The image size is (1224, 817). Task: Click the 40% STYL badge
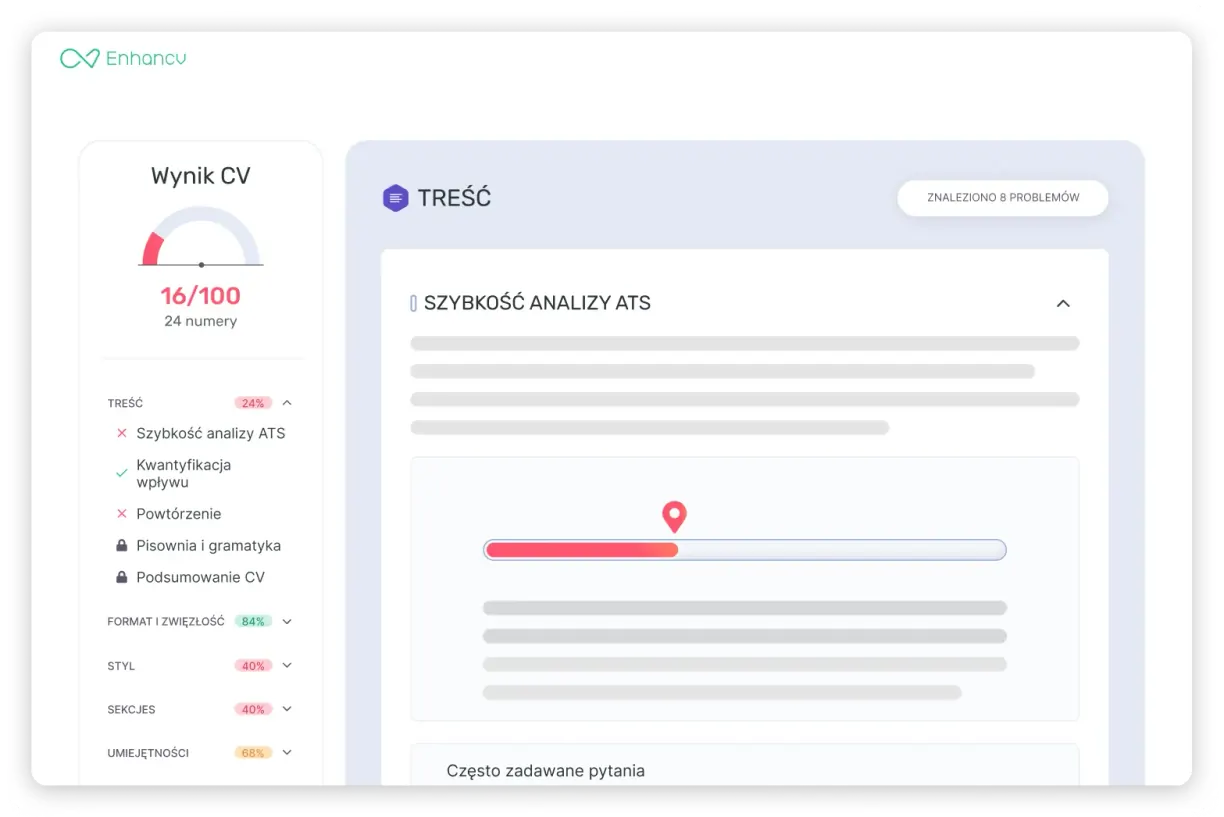point(253,665)
